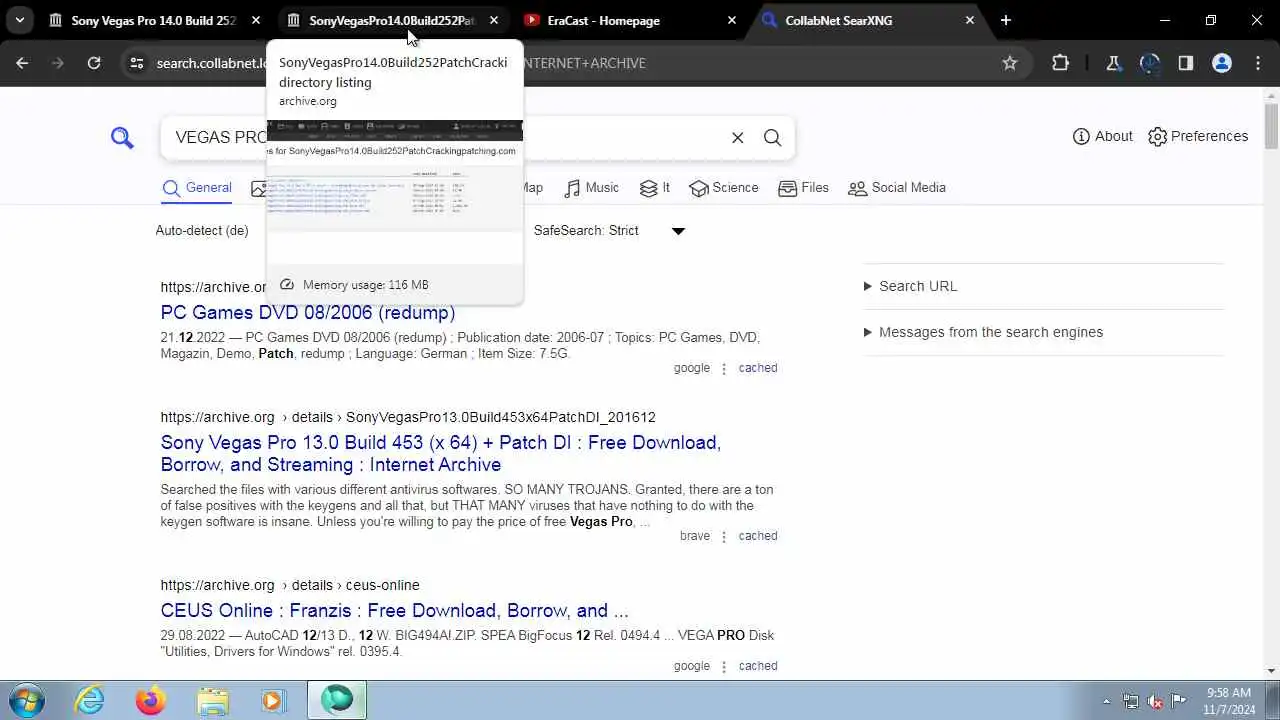The image size is (1280, 720).
Task: Open the Chrome profile avatar
Action: (x=1222, y=63)
